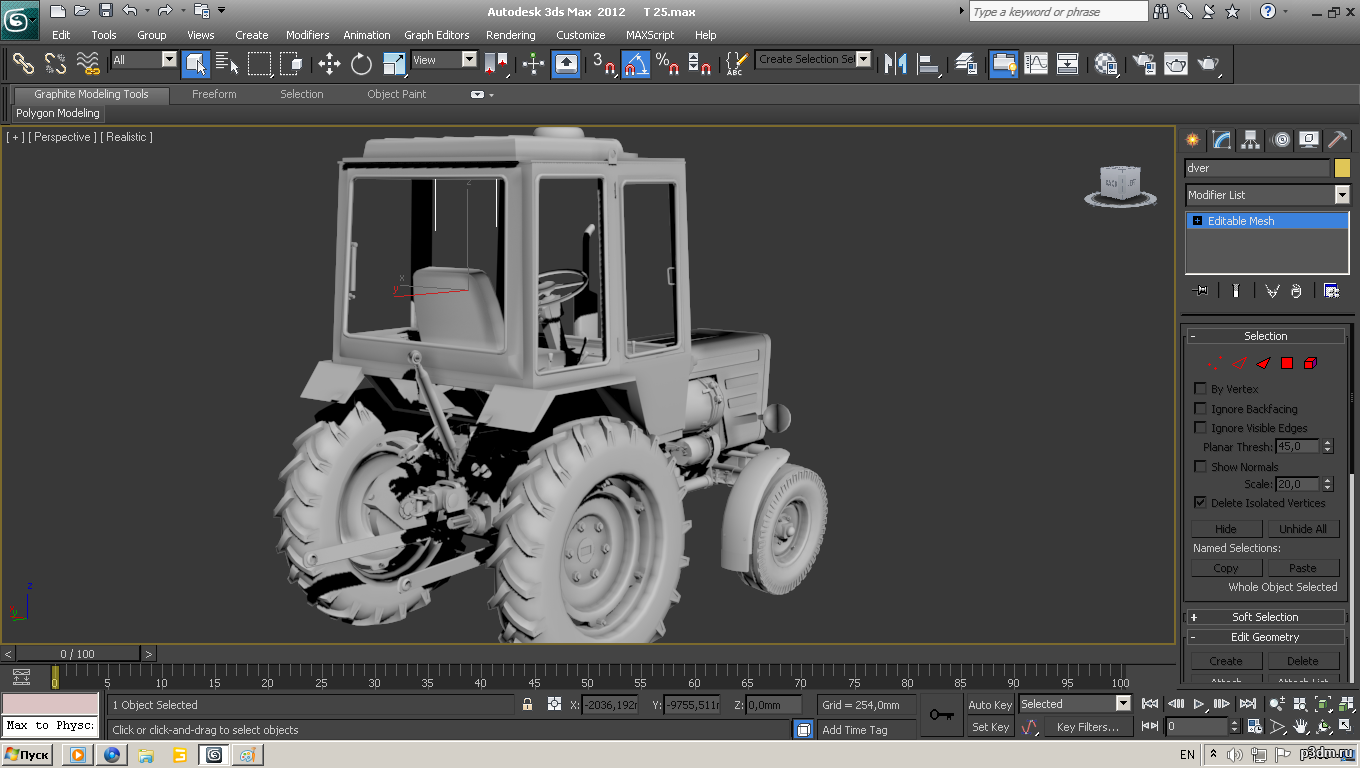Expand the Soft Selection rollout
The width and height of the screenshot is (1360, 768).
tap(1265, 617)
